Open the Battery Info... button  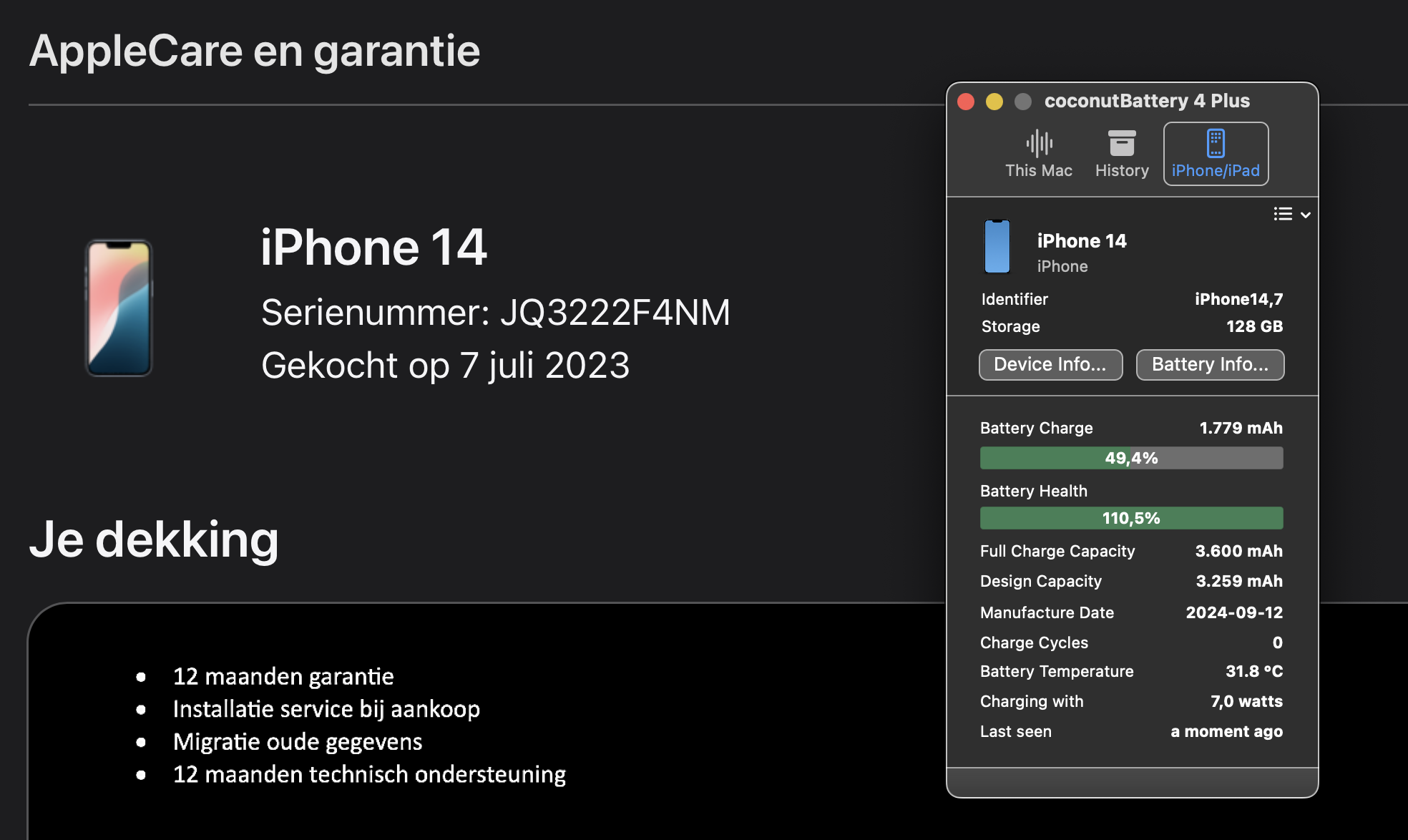[1210, 365]
